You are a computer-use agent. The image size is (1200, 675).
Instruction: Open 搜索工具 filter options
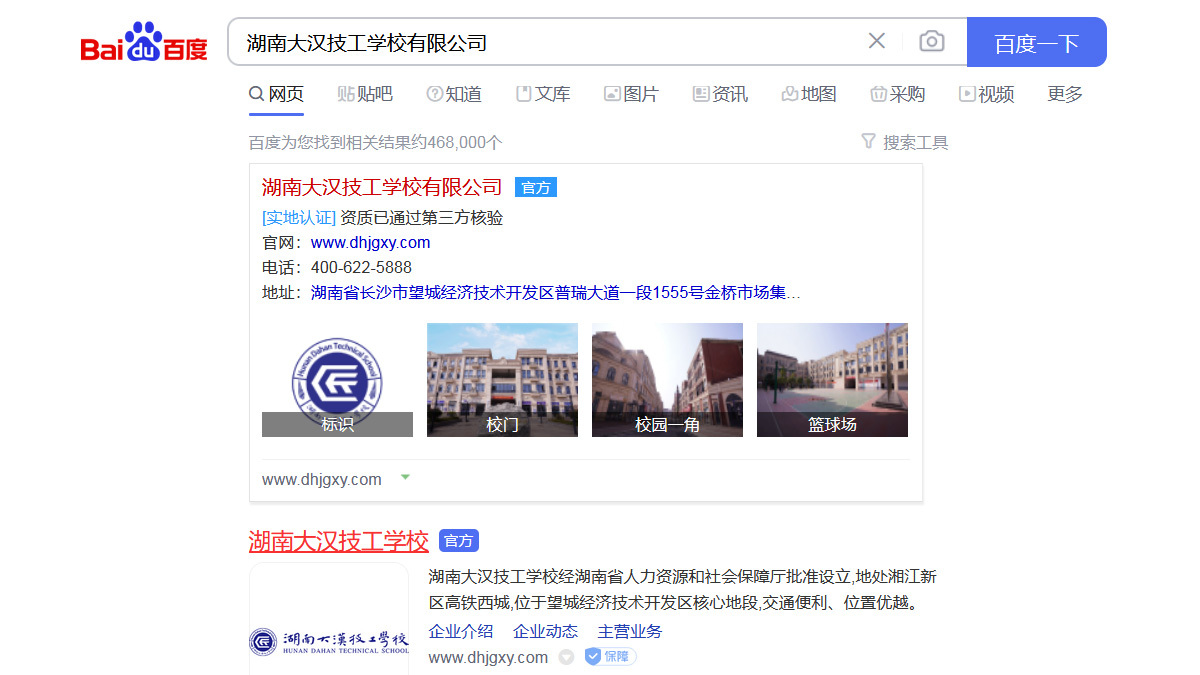coord(905,142)
